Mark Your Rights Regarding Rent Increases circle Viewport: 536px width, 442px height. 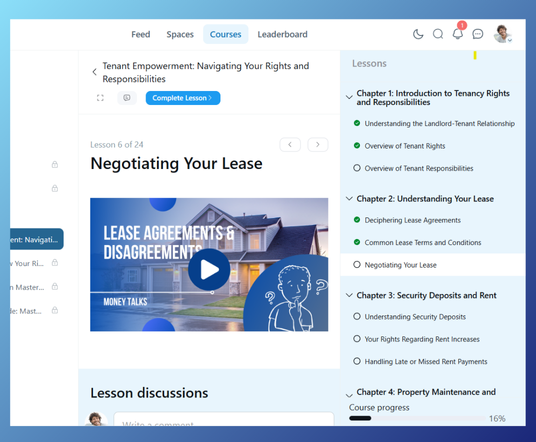[357, 339]
